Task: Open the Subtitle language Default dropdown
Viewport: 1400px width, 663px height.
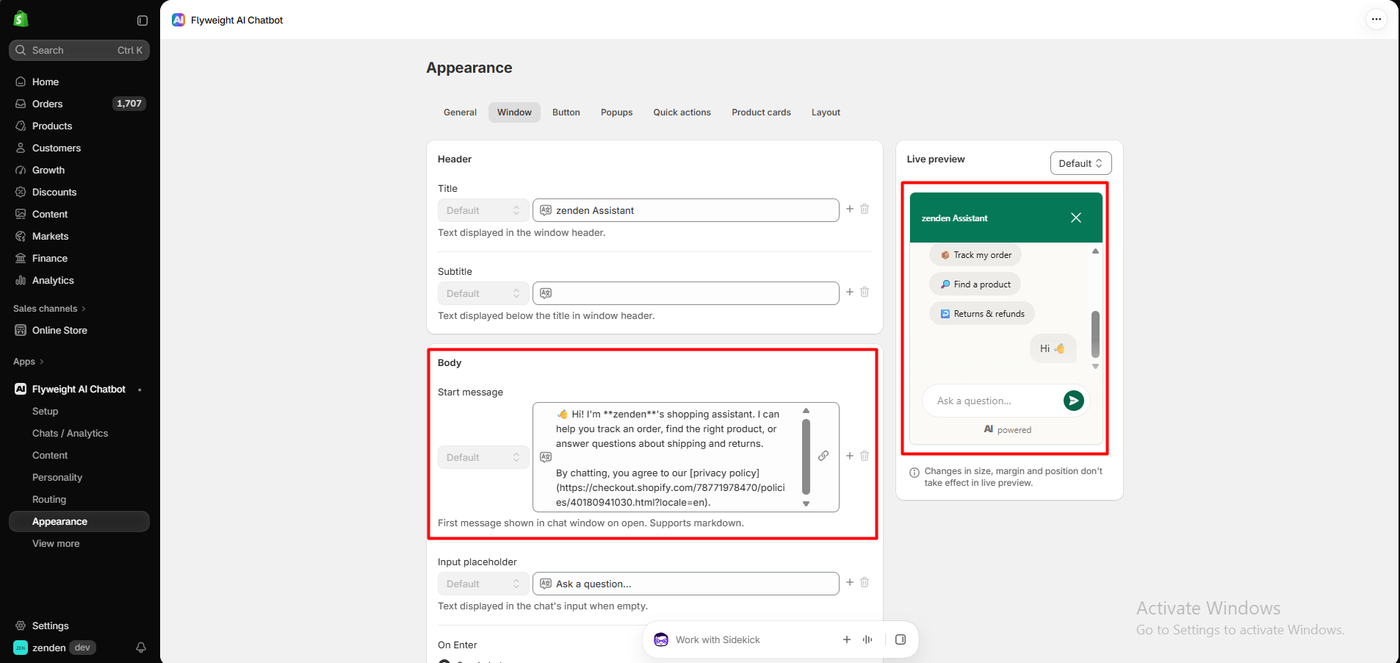Action: [484, 293]
